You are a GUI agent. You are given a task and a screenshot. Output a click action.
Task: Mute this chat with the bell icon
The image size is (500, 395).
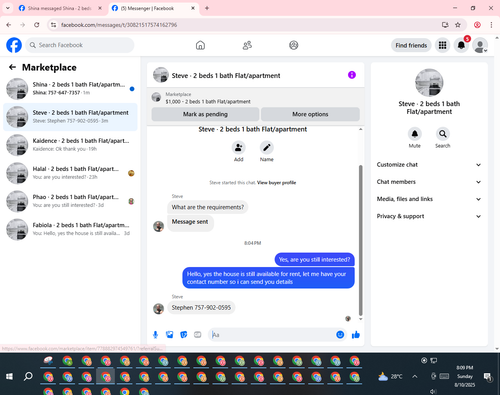pyautogui.click(x=415, y=134)
